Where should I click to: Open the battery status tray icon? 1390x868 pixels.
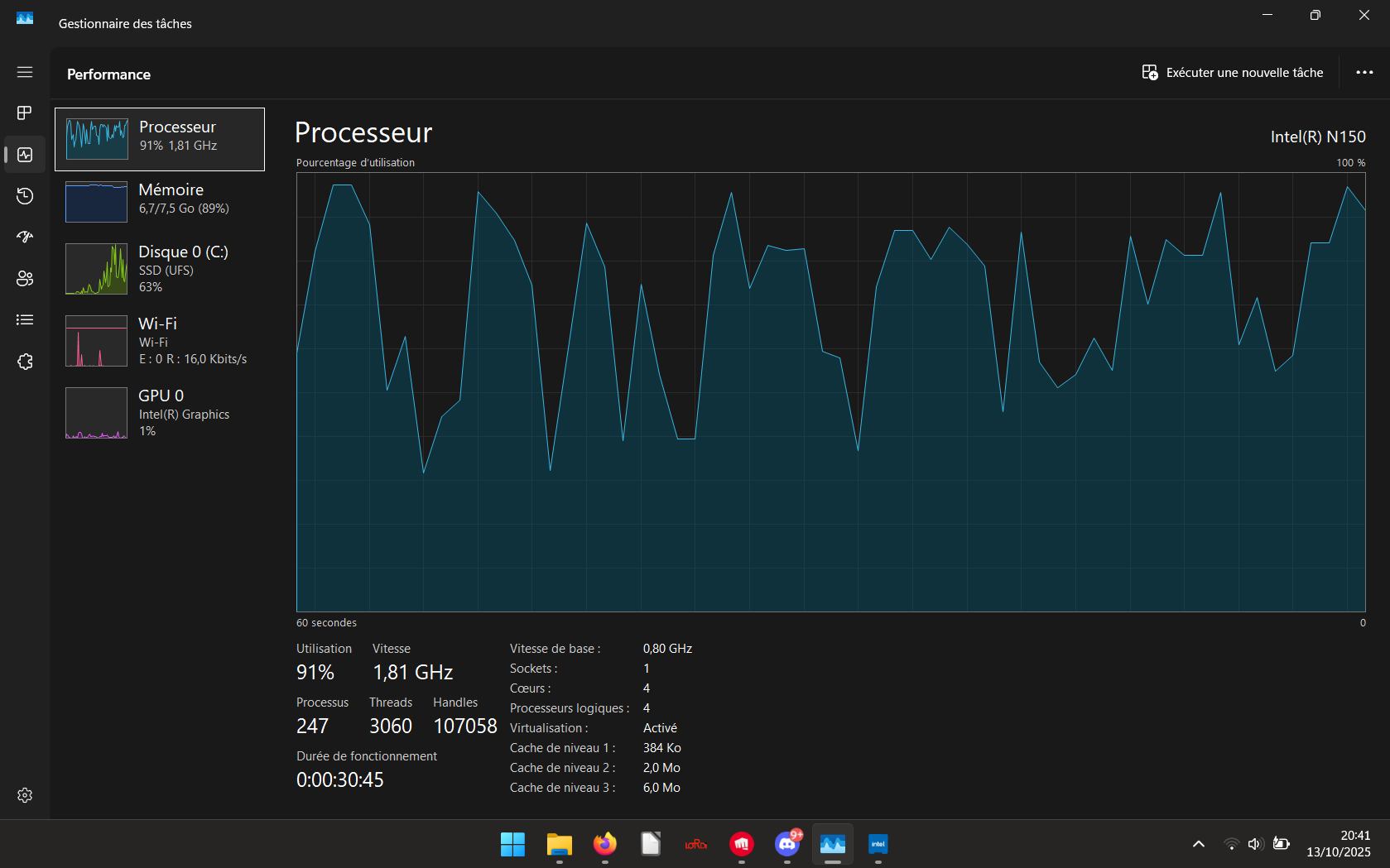coord(1281,844)
